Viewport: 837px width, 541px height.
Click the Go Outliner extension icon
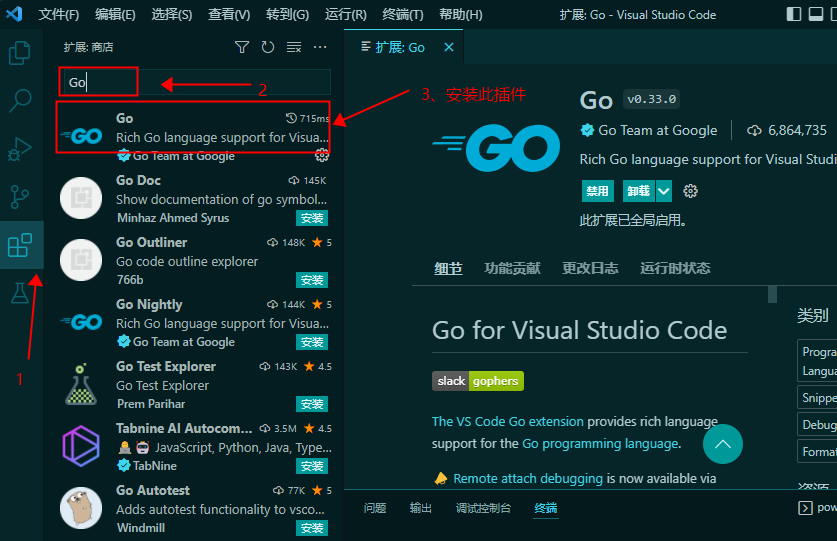[81, 260]
